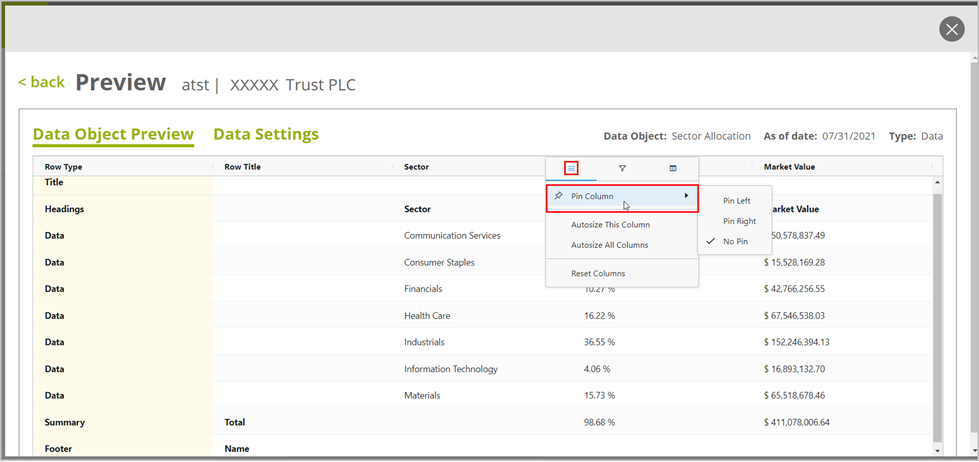Select the Information Technology cell
Screen dimensions: 979x462
coord(451,369)
